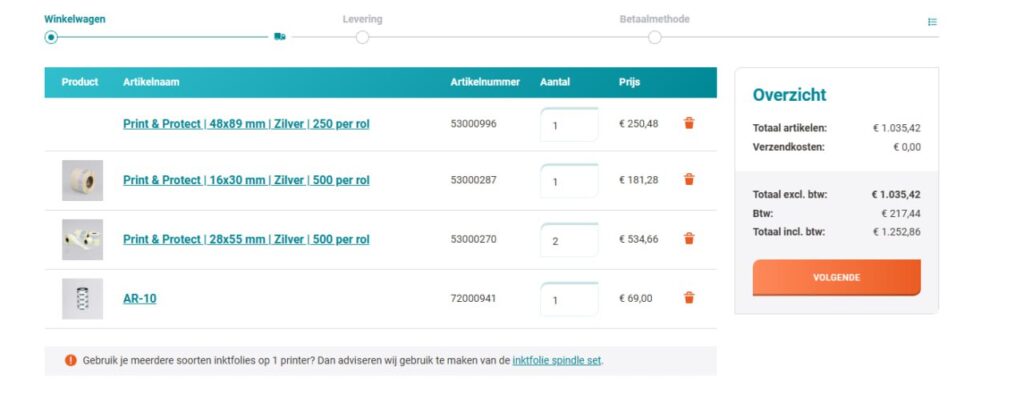Click the orange warning info icon

click(70, 360)
